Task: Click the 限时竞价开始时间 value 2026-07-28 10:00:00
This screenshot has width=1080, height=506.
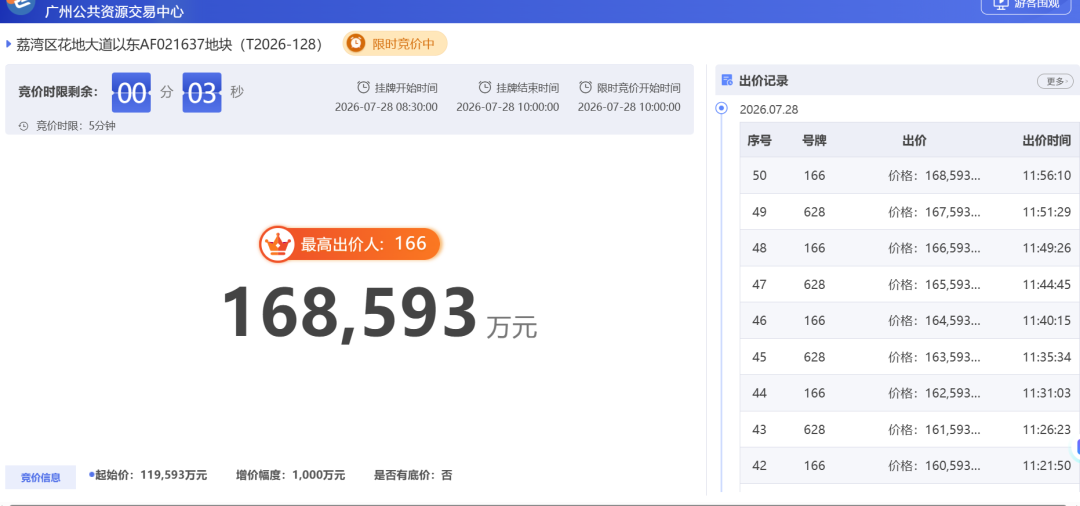Action: click(x=629, y=107)
